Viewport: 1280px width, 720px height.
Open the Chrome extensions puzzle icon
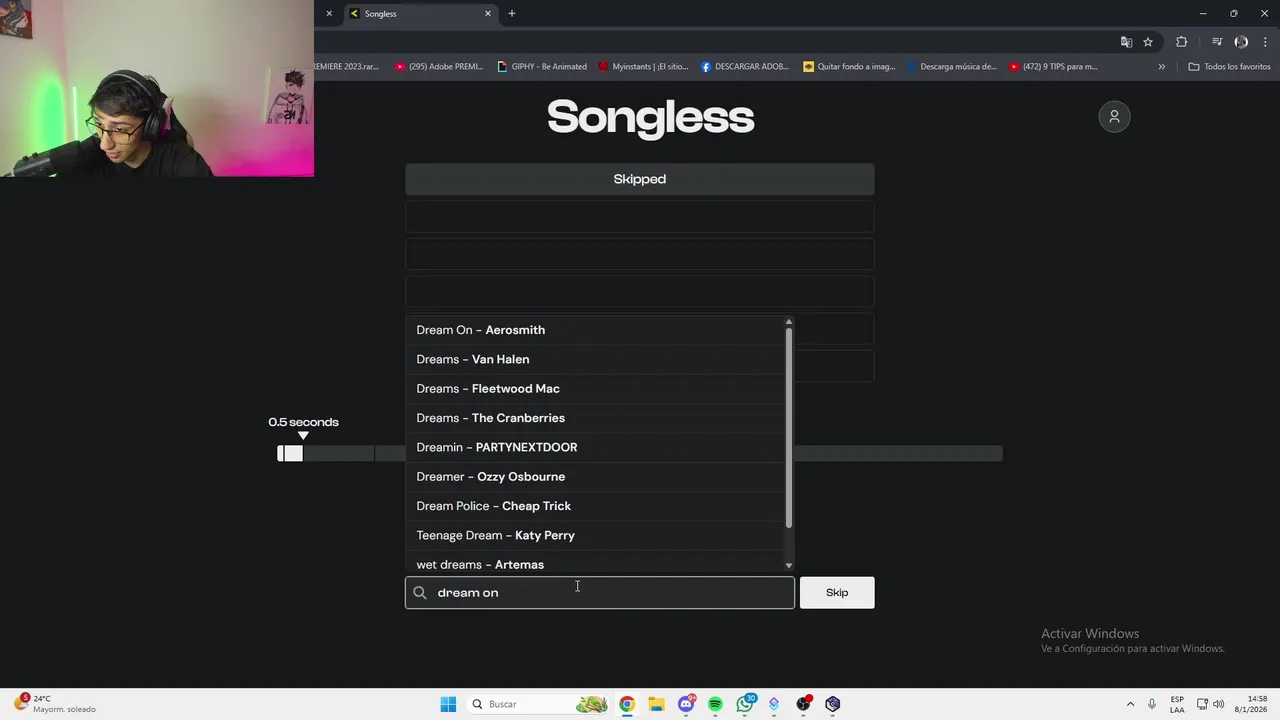coord(1182,42)
